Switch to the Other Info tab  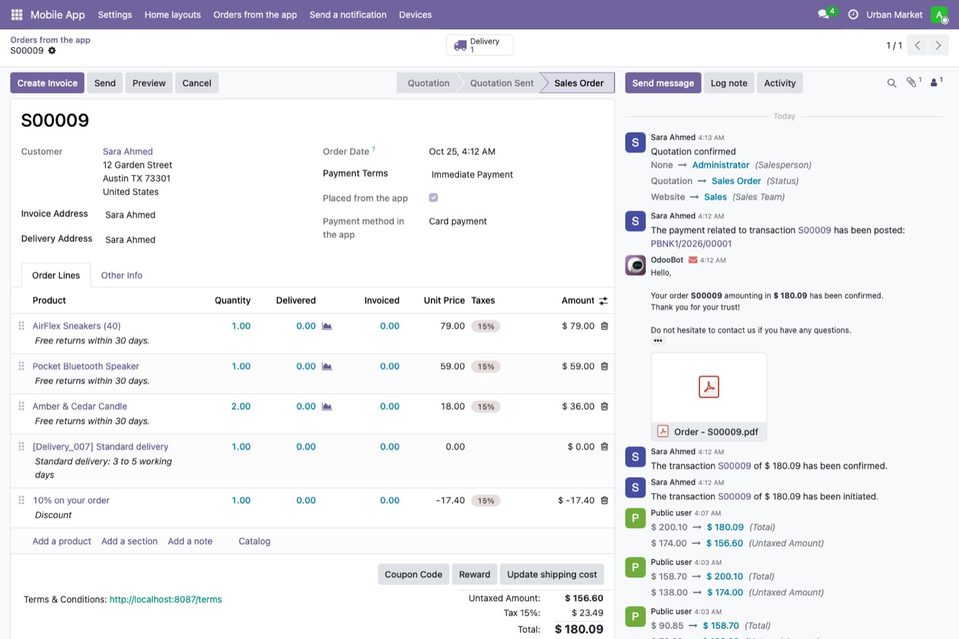(x=122, y=275)
